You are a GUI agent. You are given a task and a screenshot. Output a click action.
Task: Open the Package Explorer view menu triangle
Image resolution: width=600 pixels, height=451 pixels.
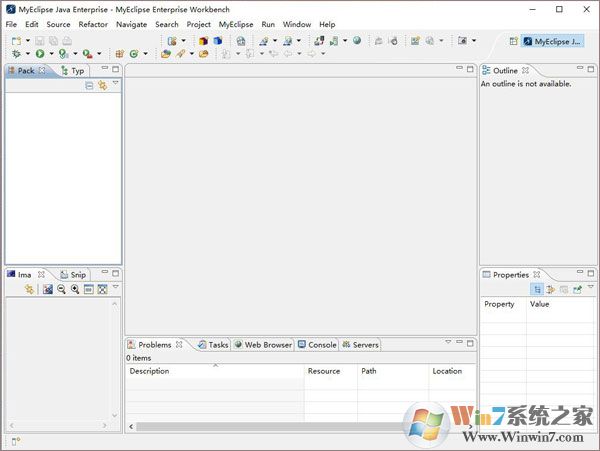click(x=115, y=85)
